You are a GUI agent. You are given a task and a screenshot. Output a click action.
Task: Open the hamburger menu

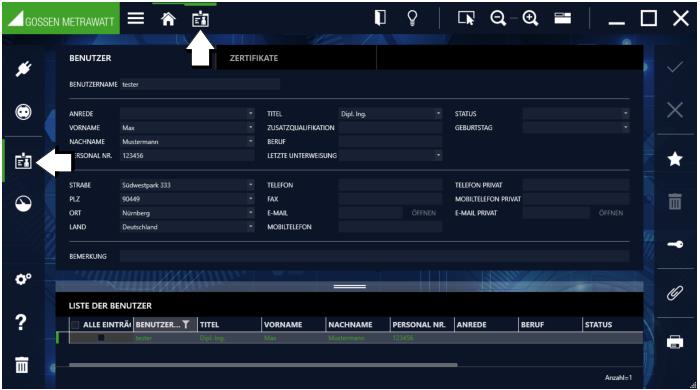[136, 19]
